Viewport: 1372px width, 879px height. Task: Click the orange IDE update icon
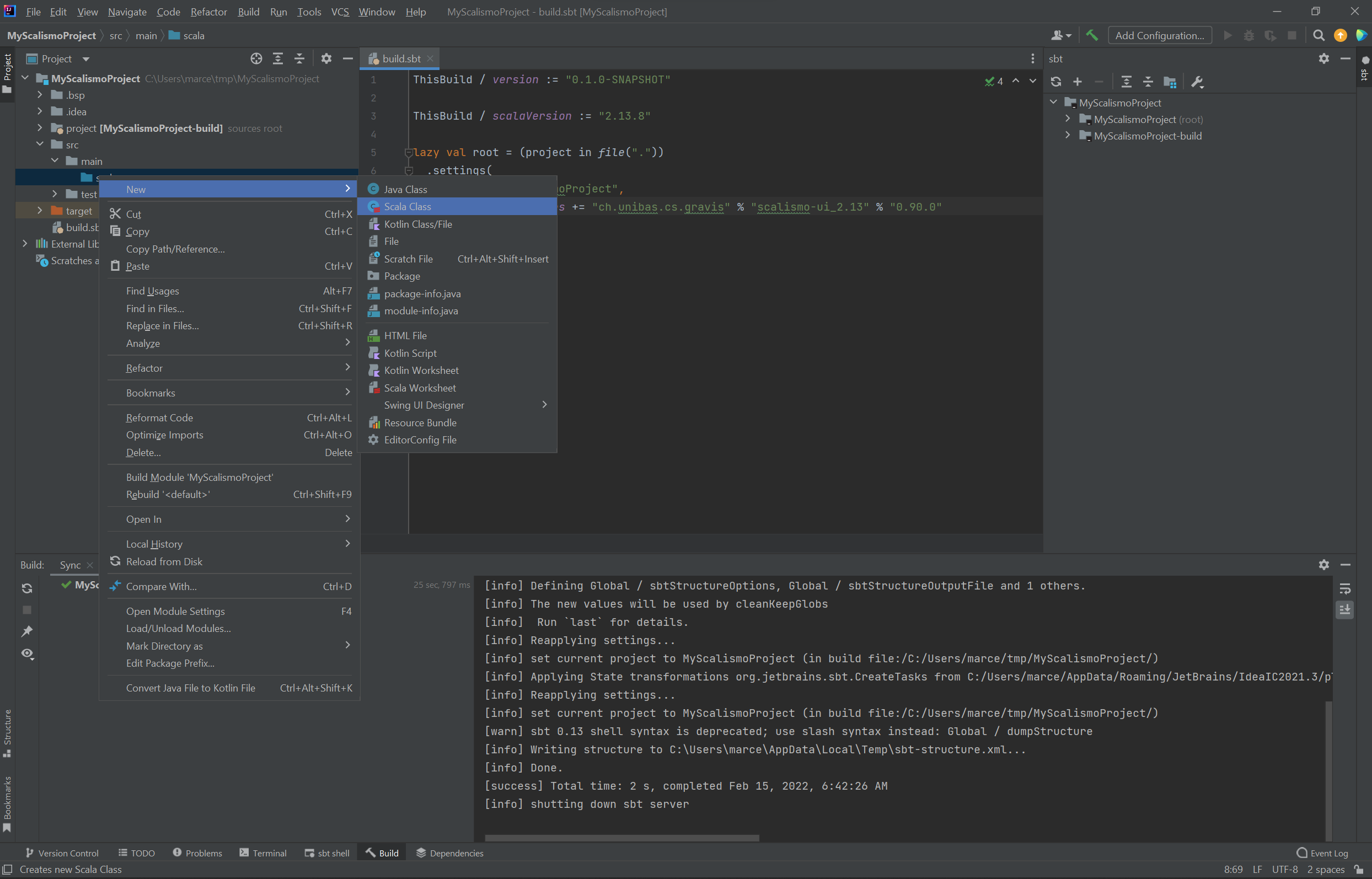pyautogui.click(x=1340, y=35)
